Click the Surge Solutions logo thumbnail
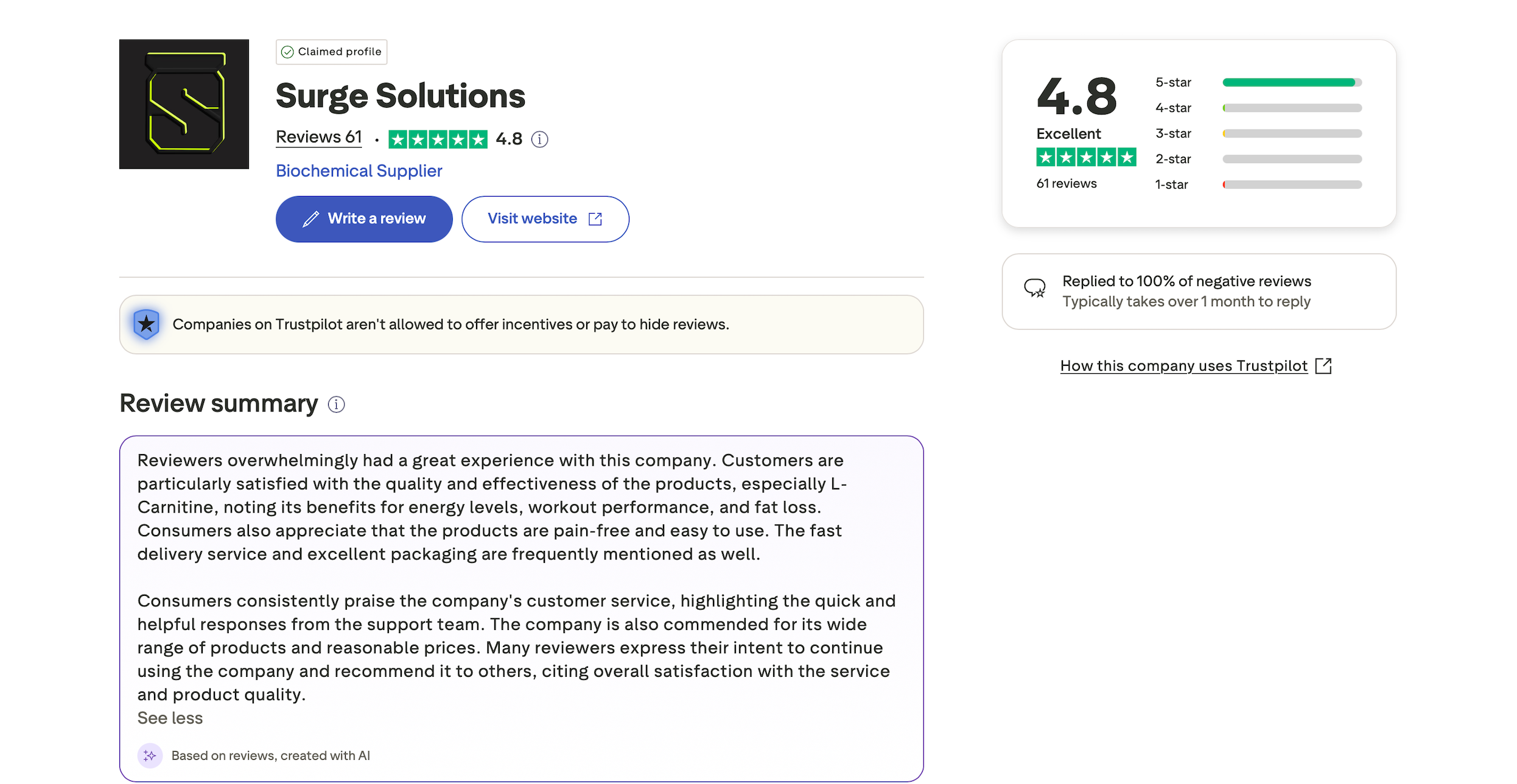 coord(184,104)
